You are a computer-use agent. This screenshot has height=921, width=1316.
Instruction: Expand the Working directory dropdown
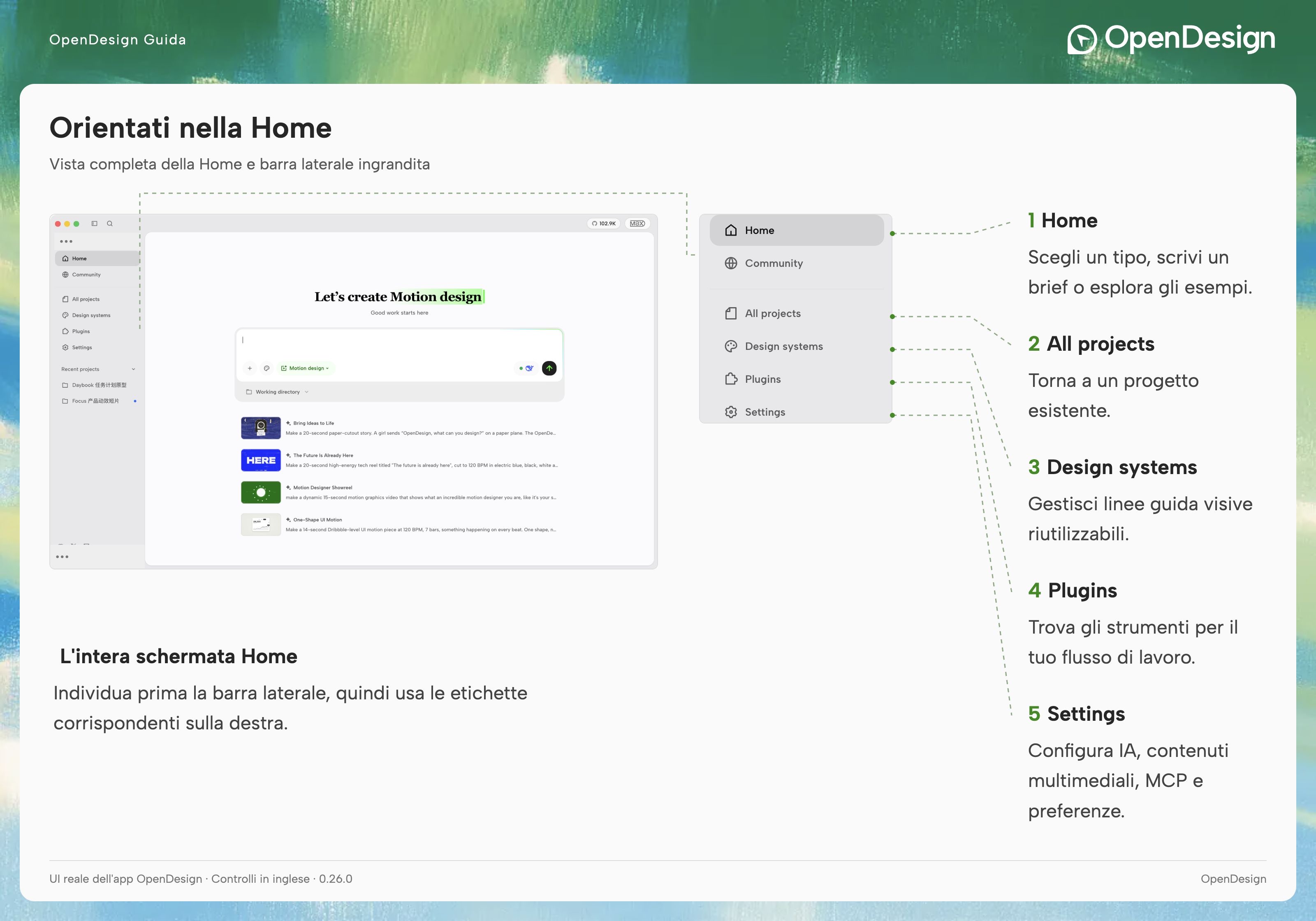[x=278, y=392]
